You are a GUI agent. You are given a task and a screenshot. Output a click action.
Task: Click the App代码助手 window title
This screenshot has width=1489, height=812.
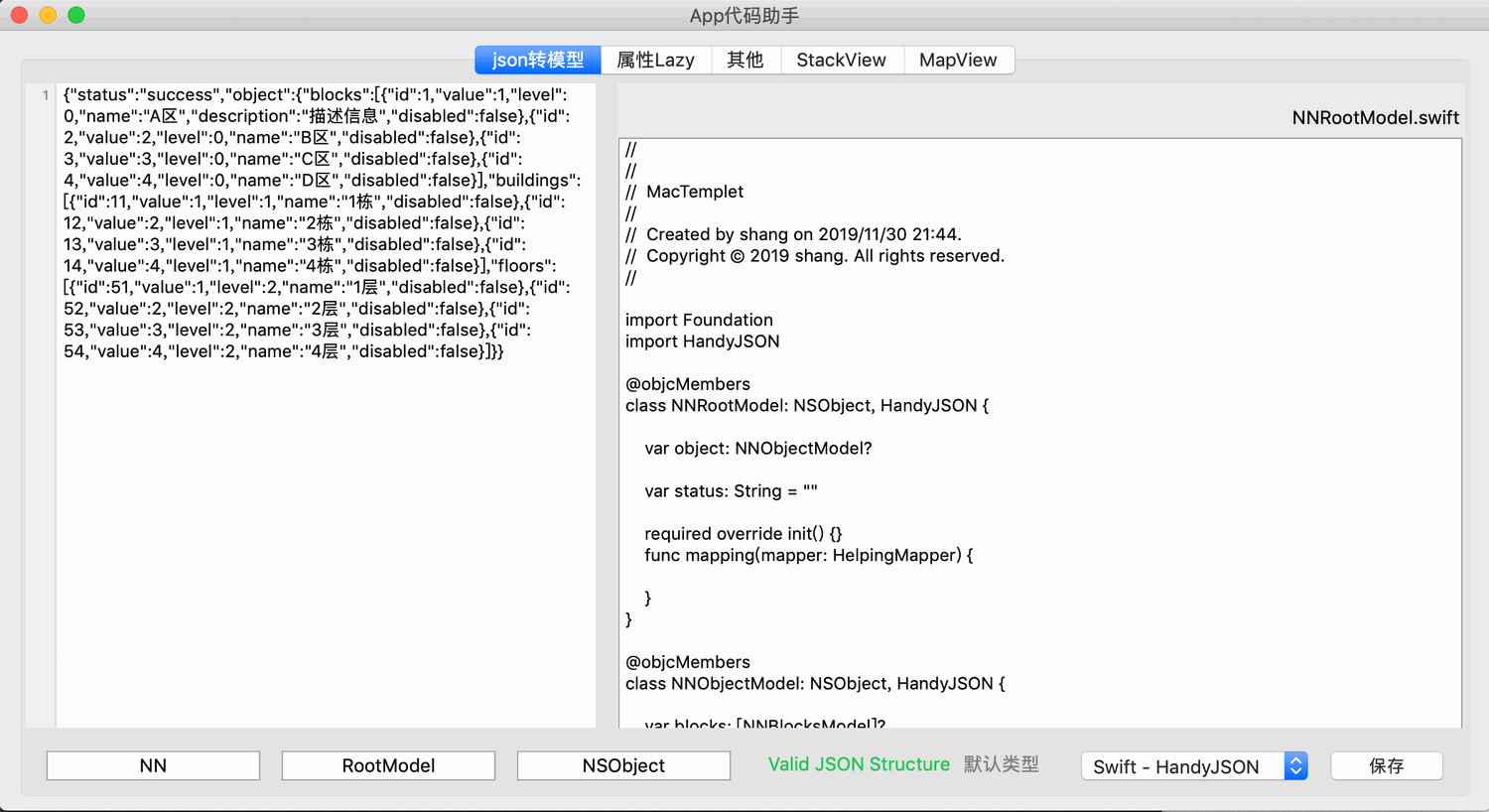[744, 15]
